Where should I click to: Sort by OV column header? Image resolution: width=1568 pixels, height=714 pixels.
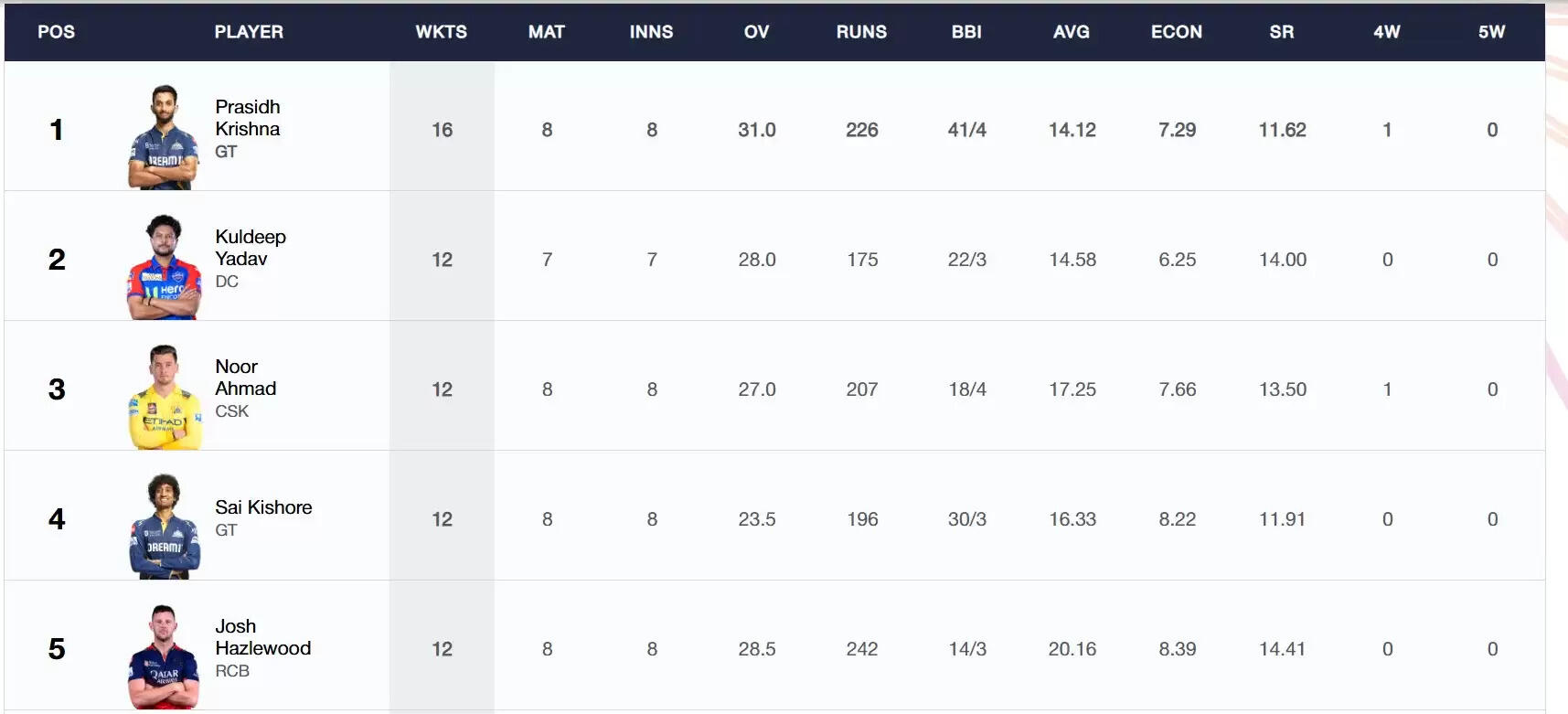(756, 32)
